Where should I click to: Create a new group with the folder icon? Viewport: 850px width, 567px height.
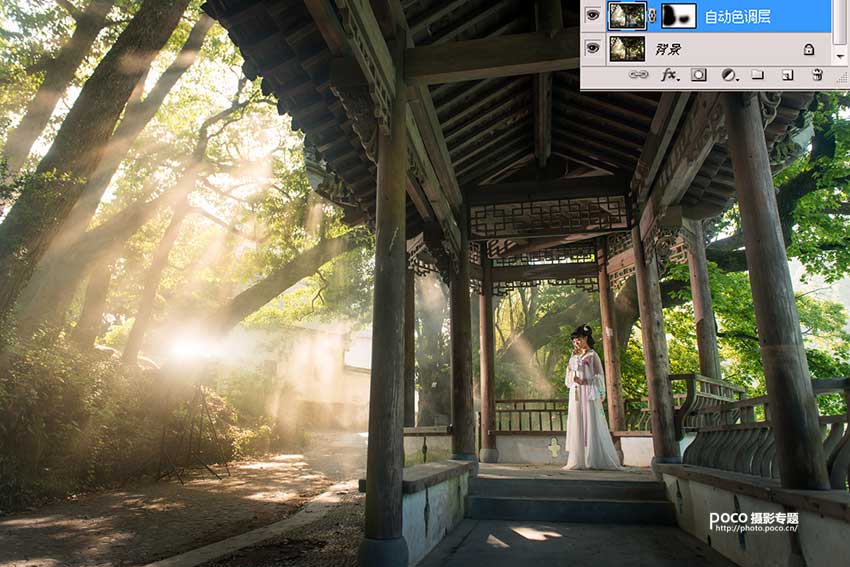click(x=758, y=75)
